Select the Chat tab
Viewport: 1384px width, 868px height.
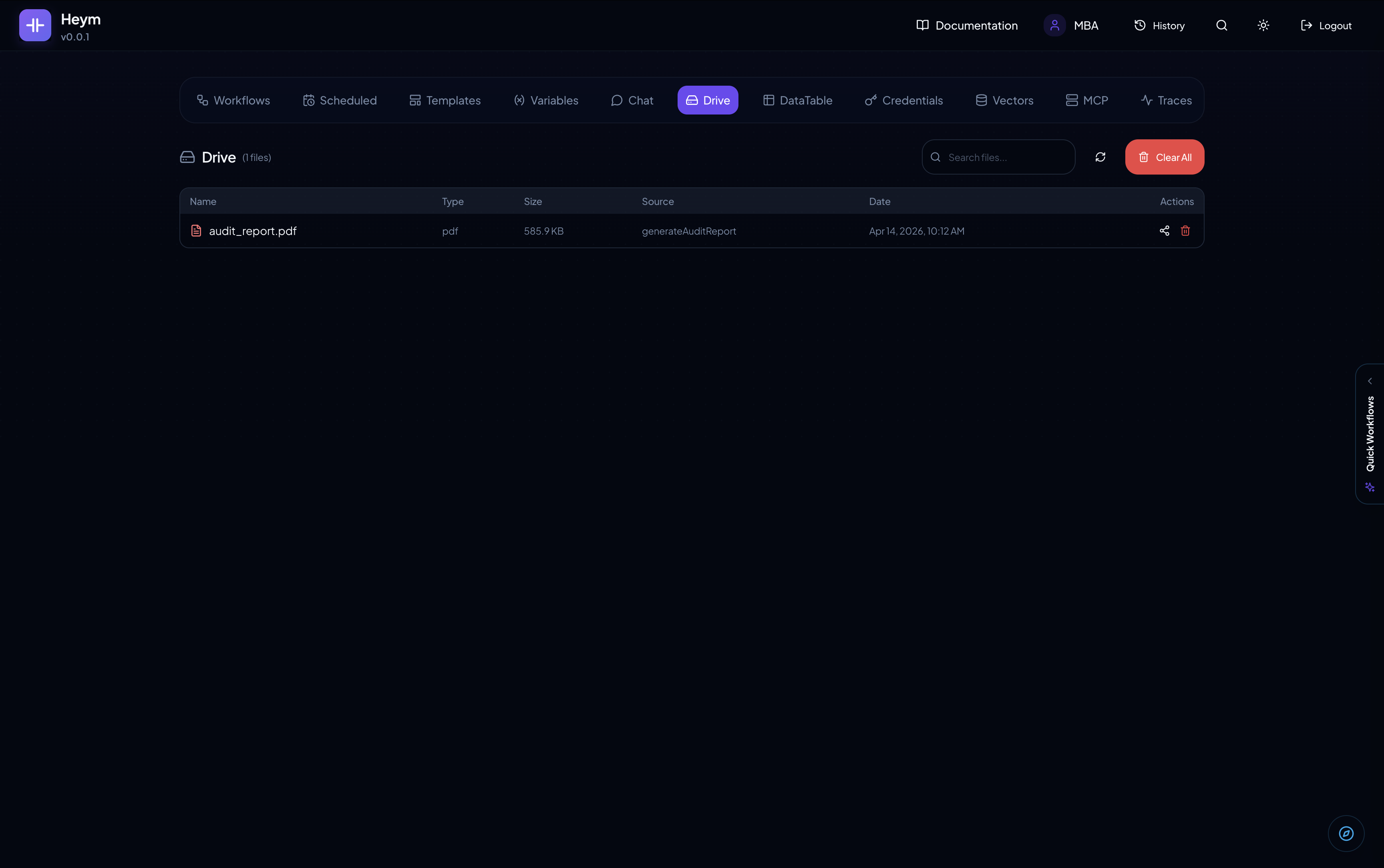tap(632, 100)
